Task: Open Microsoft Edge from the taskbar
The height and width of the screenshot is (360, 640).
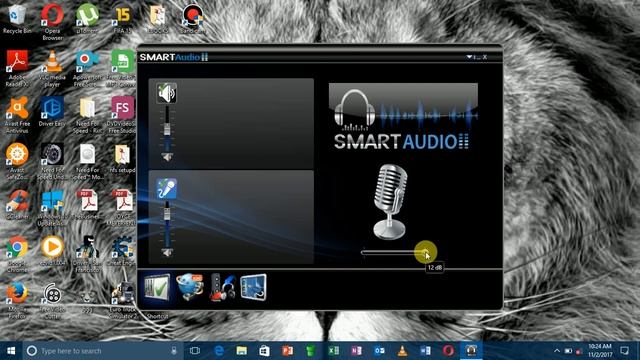Action: (219, 351)
